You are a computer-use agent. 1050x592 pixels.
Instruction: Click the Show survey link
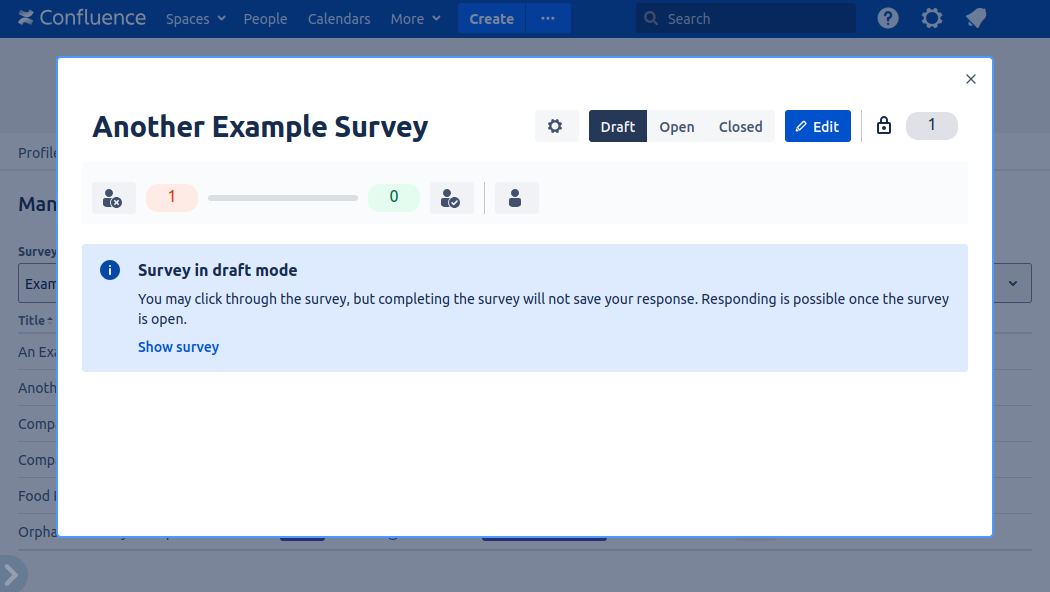178,346
